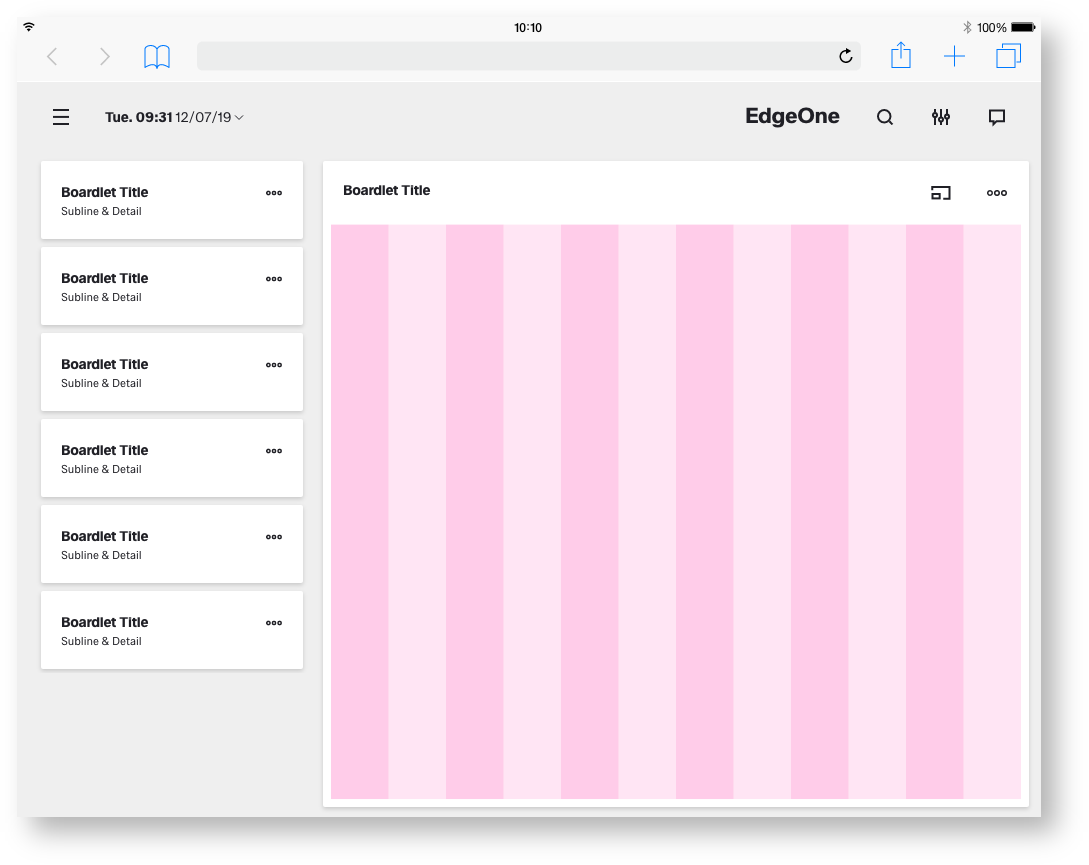The height and width of the screenshot is (865, 1089).
Task: Go back with Safari back arrow
Action: coord(53,57)
